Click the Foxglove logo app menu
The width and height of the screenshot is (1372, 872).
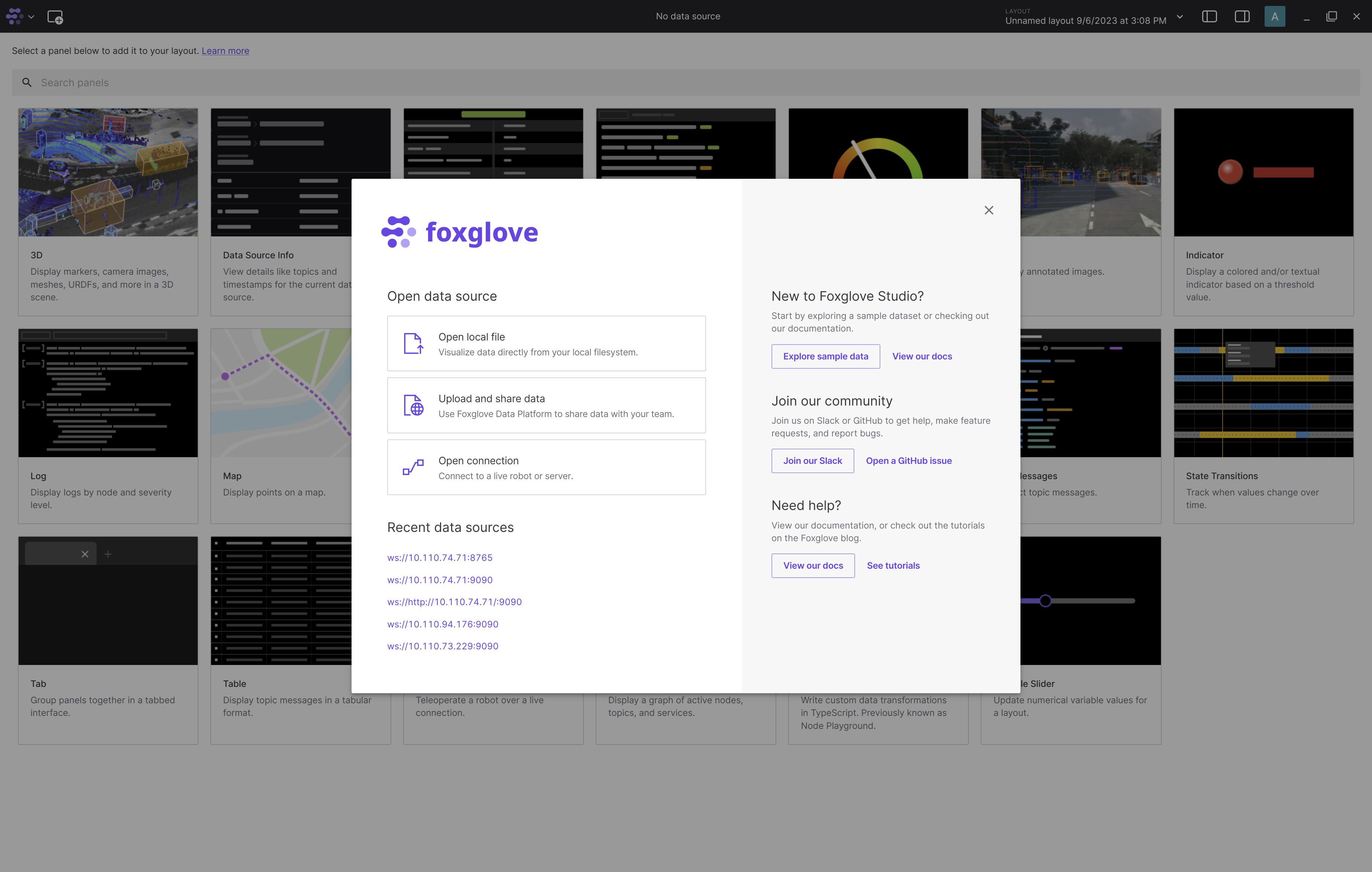click(15, 16)
